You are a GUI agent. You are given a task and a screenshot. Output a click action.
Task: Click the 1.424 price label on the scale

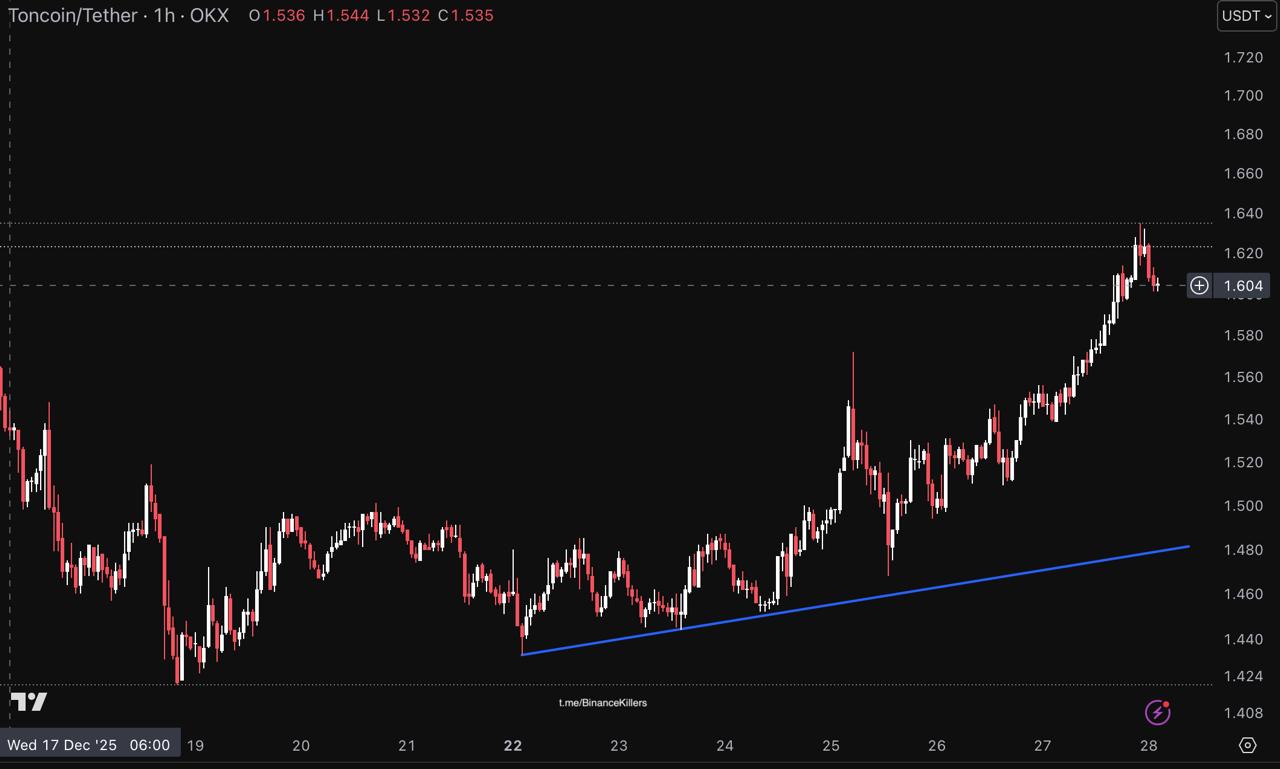click(x=1243, y=677)
